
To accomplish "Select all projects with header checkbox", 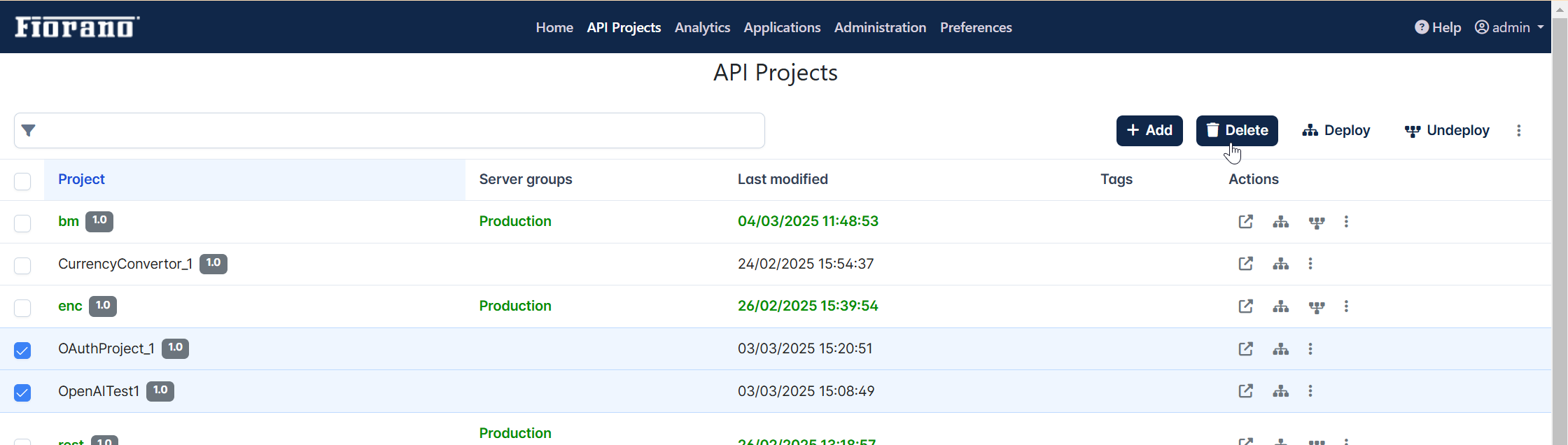I will coord(22,181).
